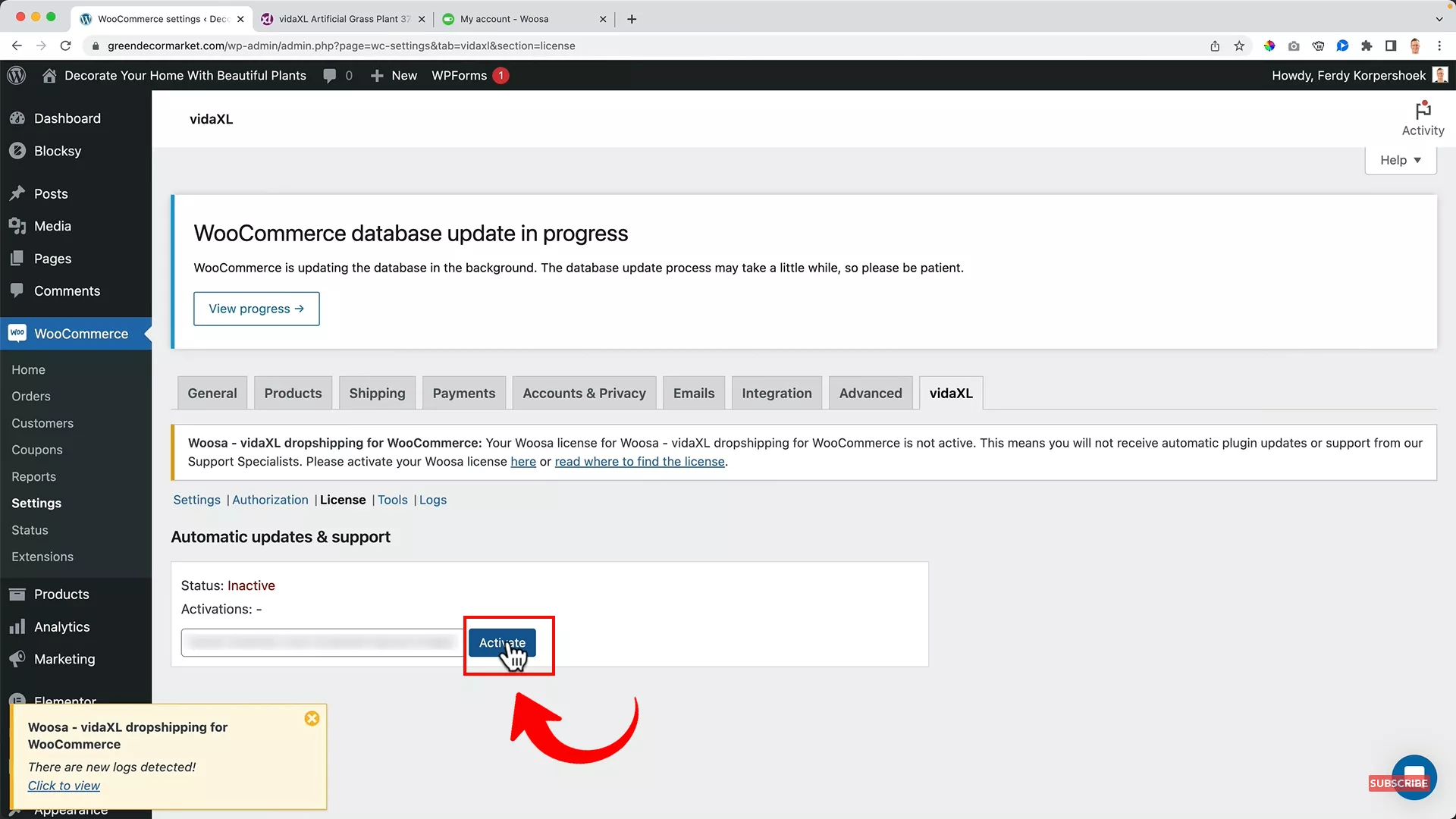Click inside the license key input field

318,642
